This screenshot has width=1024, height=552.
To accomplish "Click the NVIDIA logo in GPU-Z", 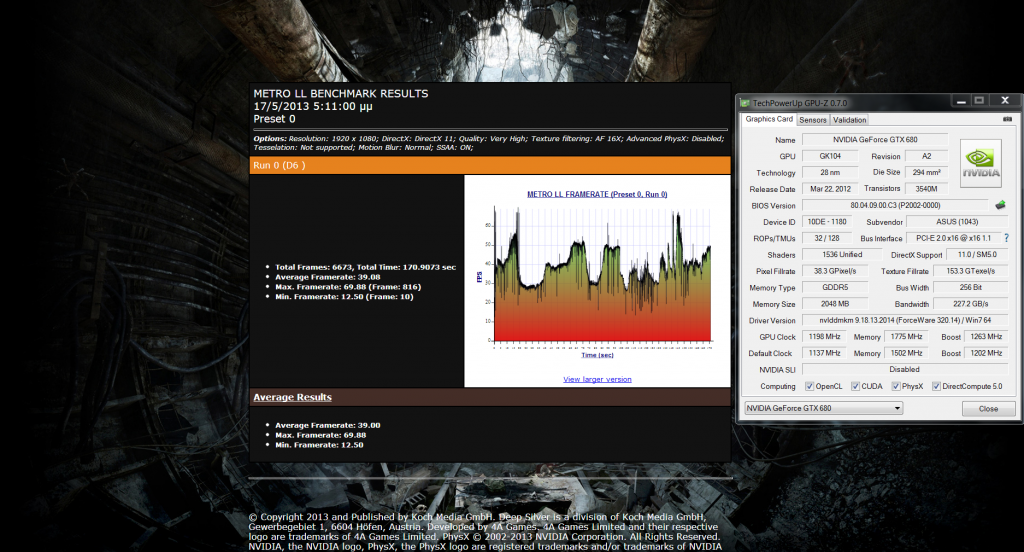I will tap(980, 163).
